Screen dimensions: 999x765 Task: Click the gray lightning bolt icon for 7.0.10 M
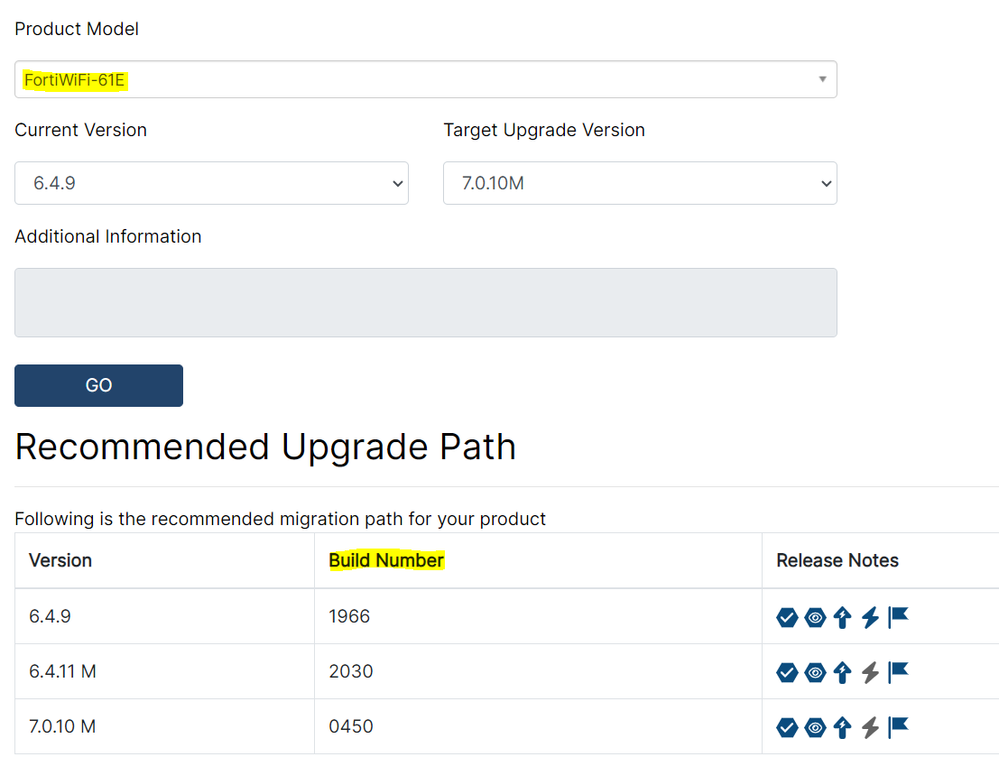(x=870, y=728)
